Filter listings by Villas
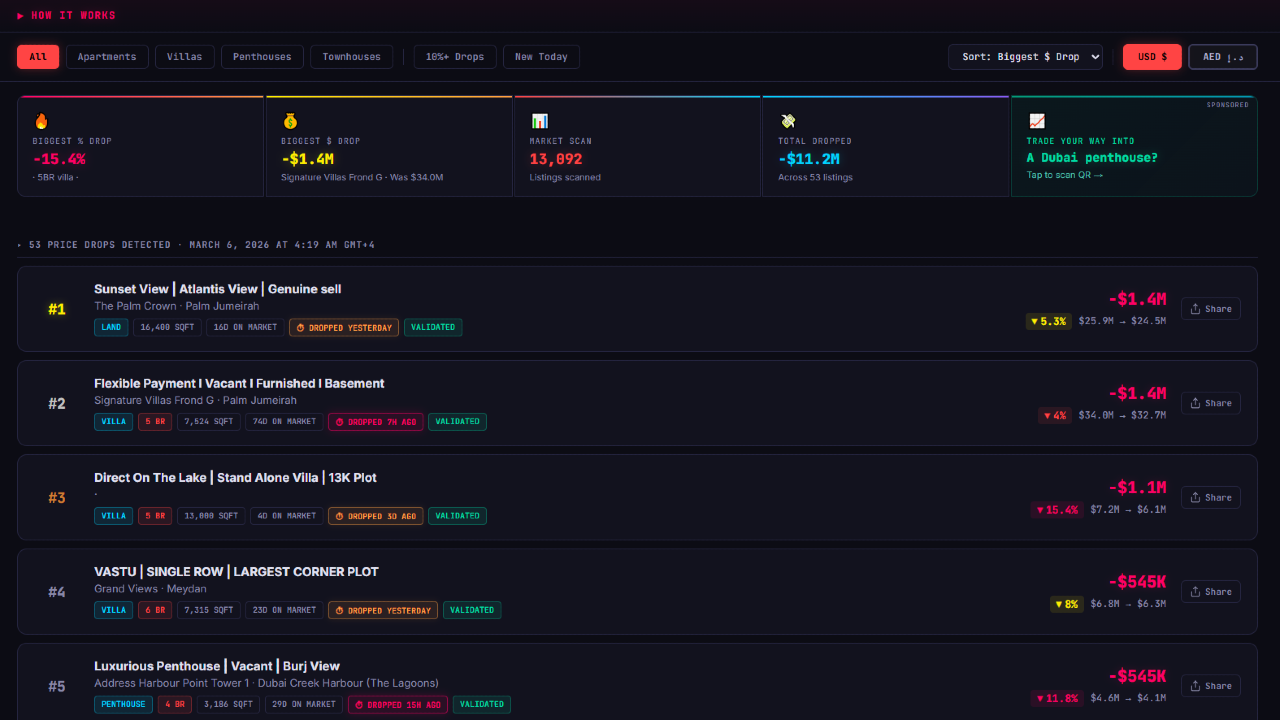Viewport: 1280px width, 720px height. coord(184,57)
